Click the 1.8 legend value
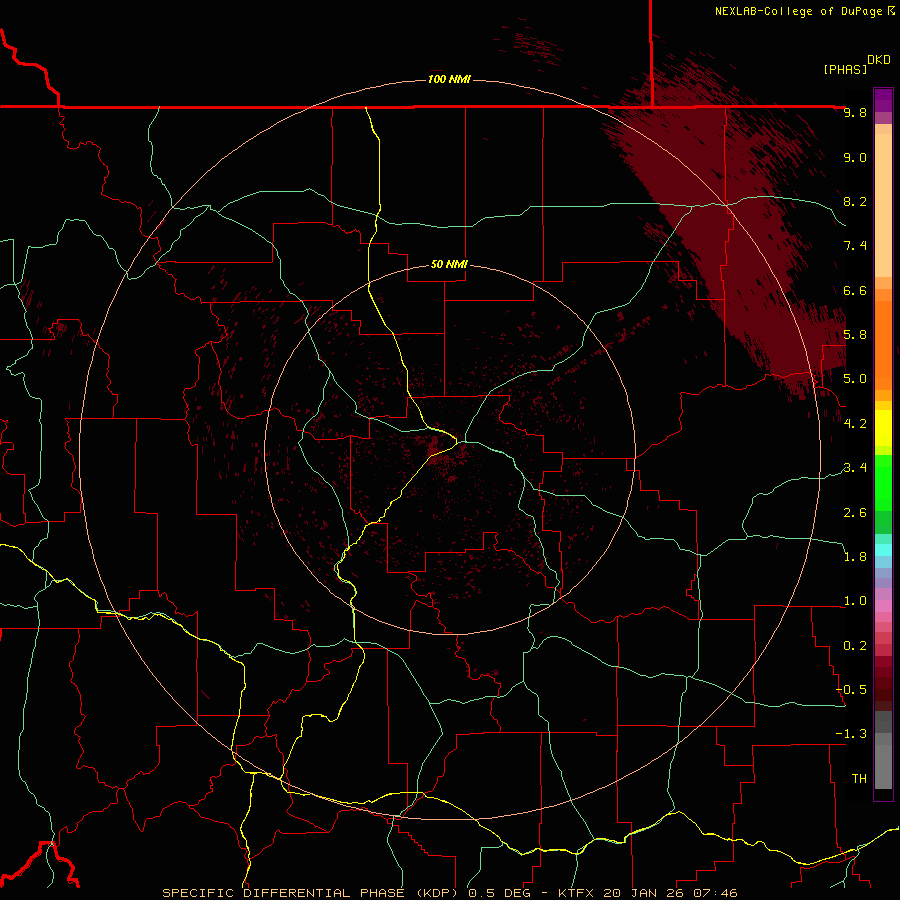 [x=855, y=557]
